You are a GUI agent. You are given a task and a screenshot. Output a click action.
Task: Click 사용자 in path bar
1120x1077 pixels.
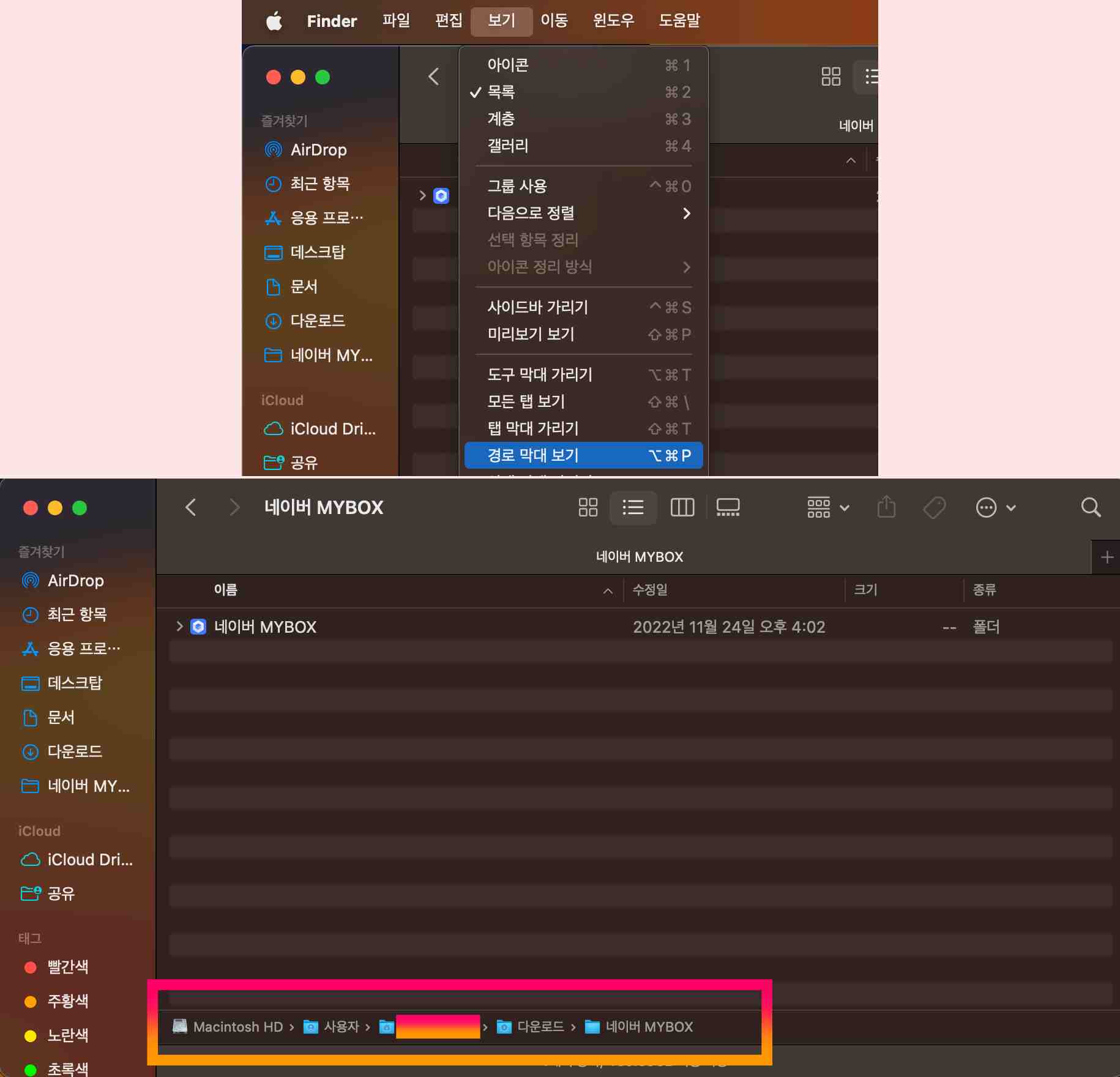coord(332,1027)
